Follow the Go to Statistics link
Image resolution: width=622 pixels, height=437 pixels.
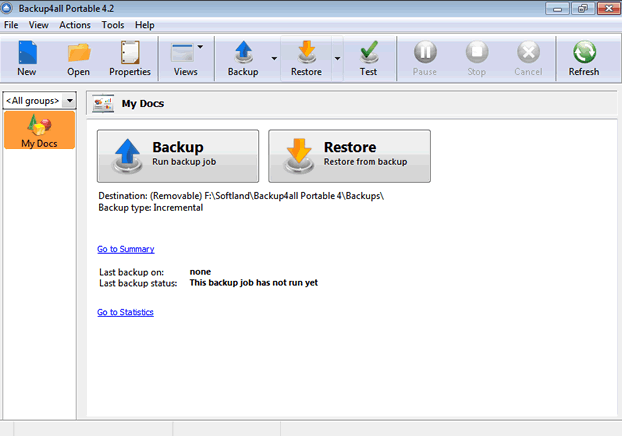pyautogui.click(x=125, y=312)
